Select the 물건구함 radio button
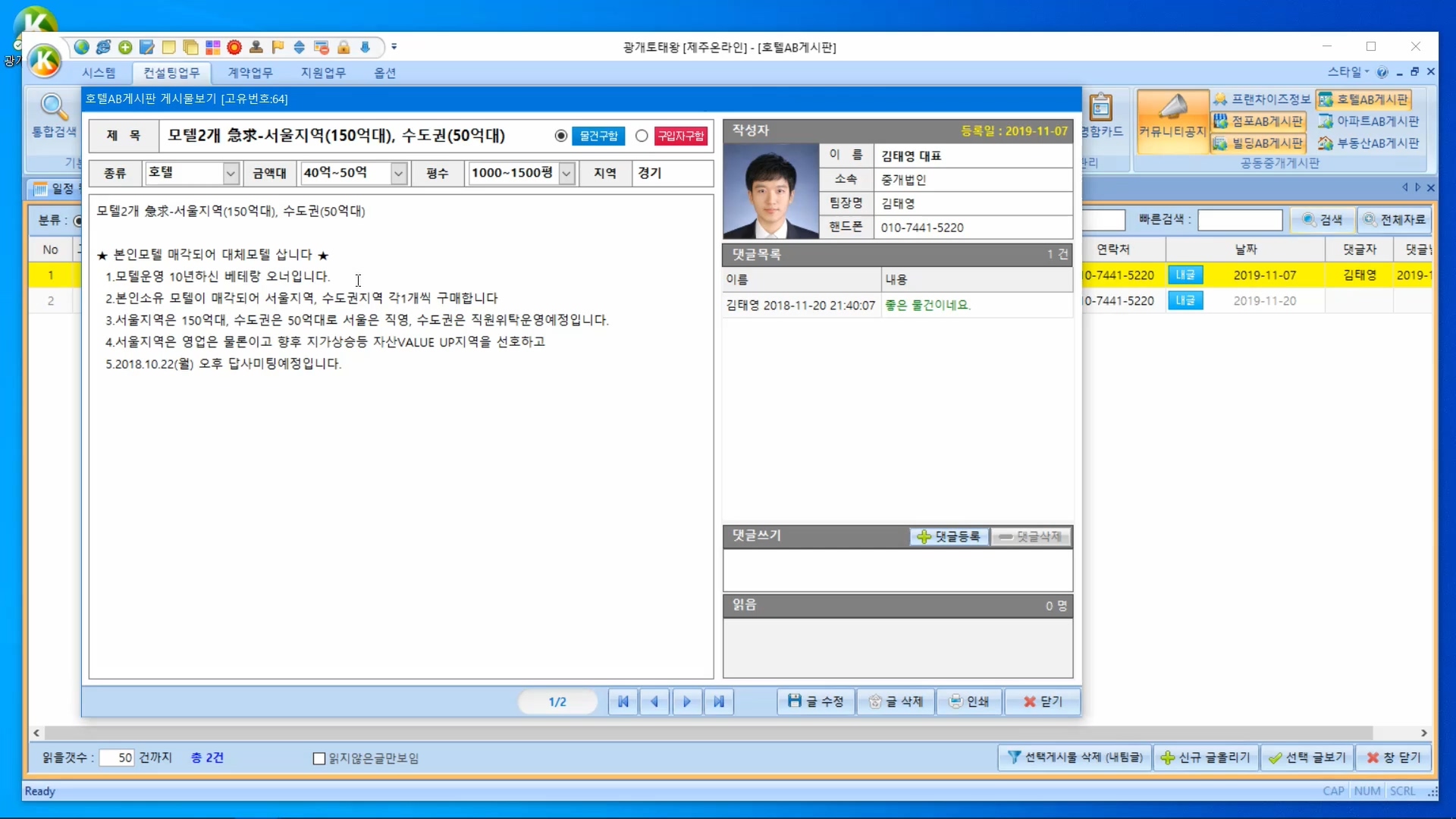 coord(561,136)
